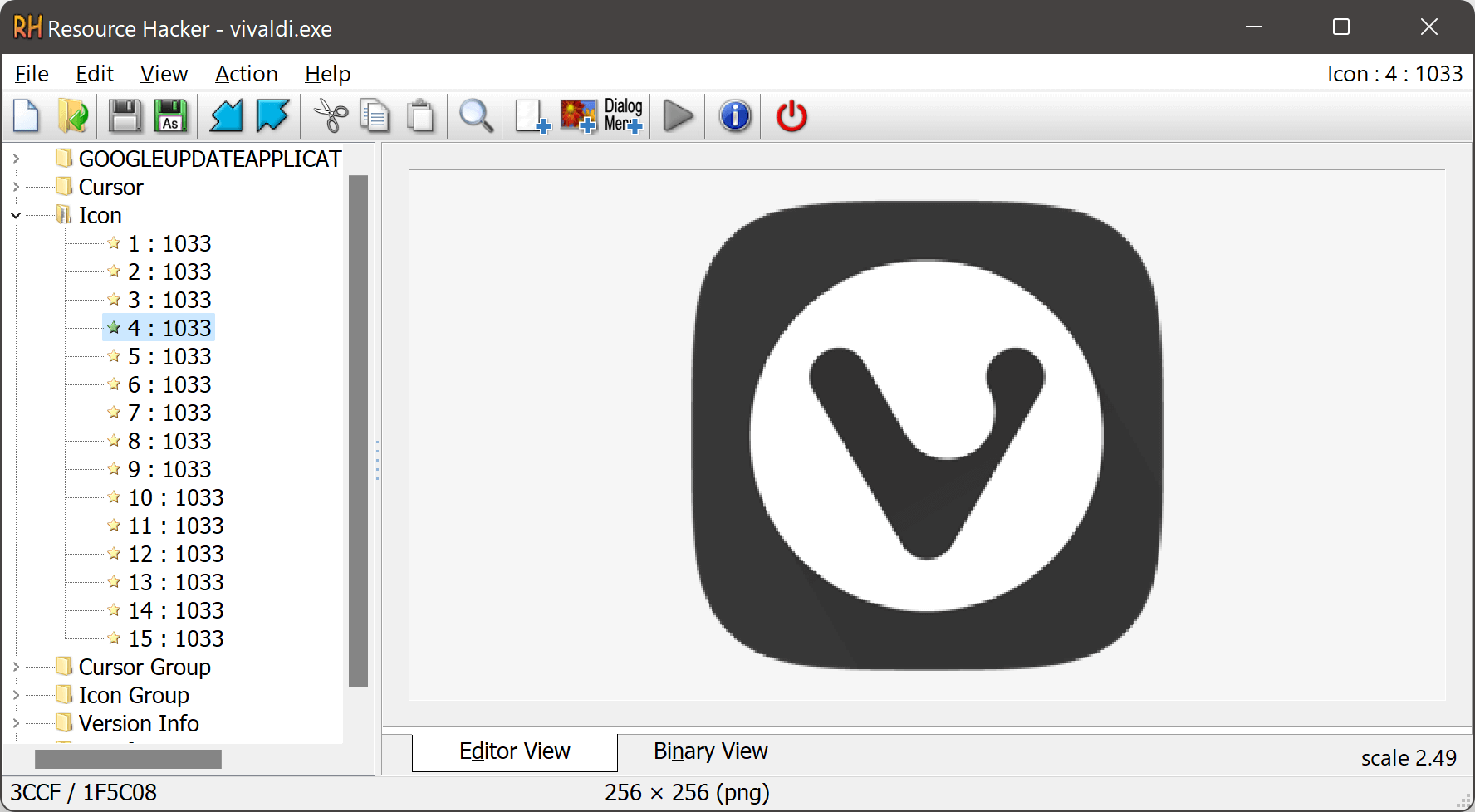The height and width of the screenshot is (812, 1475).
Task: Click the Save As toolbar icon
Action: point(171,116)
